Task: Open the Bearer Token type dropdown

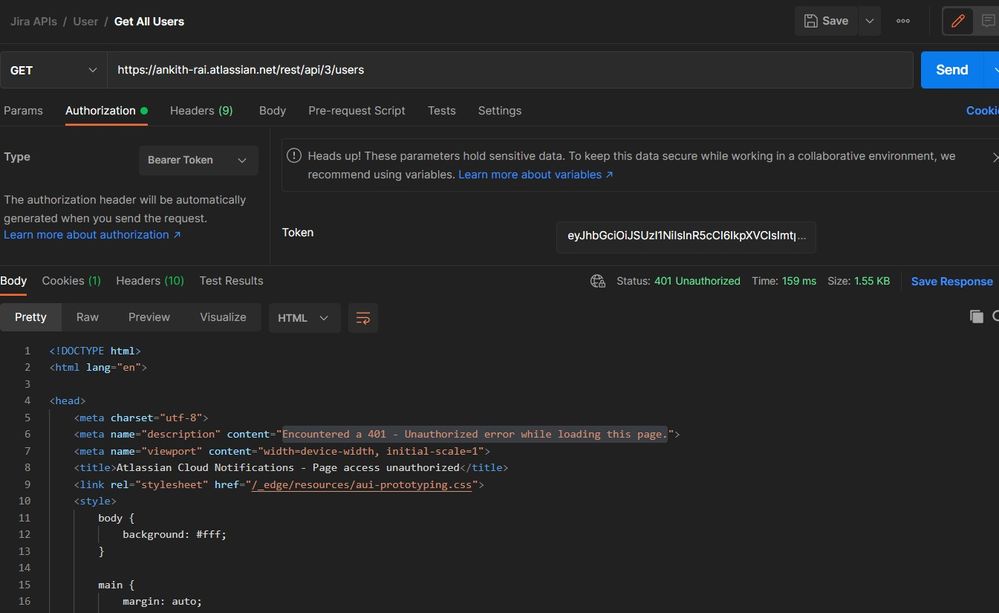Action: tap(198, 160)
